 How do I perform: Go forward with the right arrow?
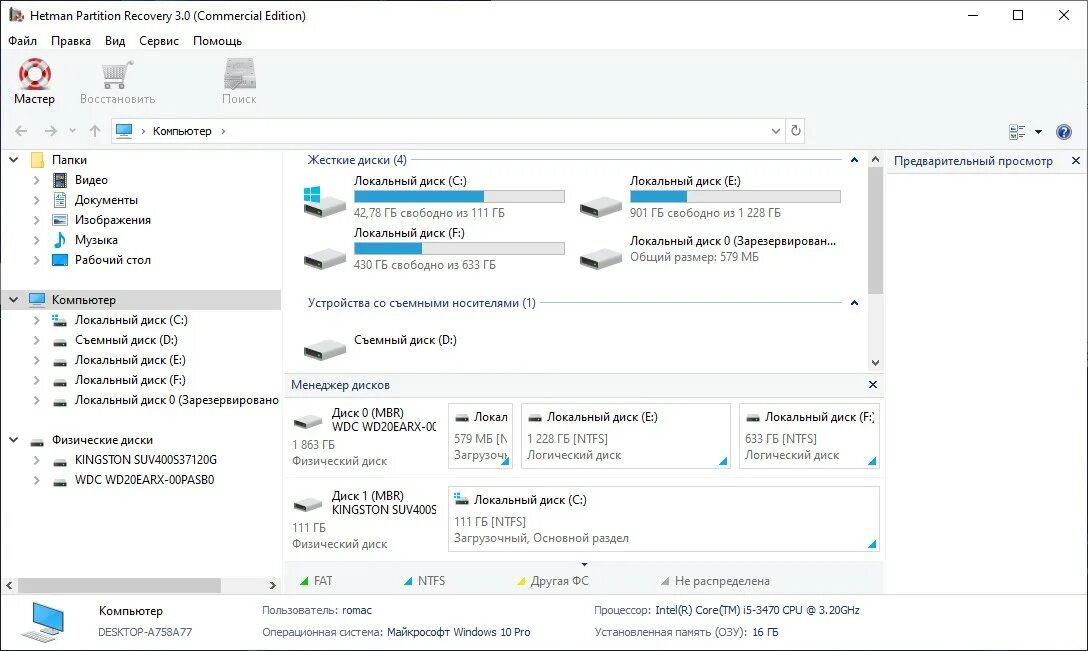pos(51,131)
